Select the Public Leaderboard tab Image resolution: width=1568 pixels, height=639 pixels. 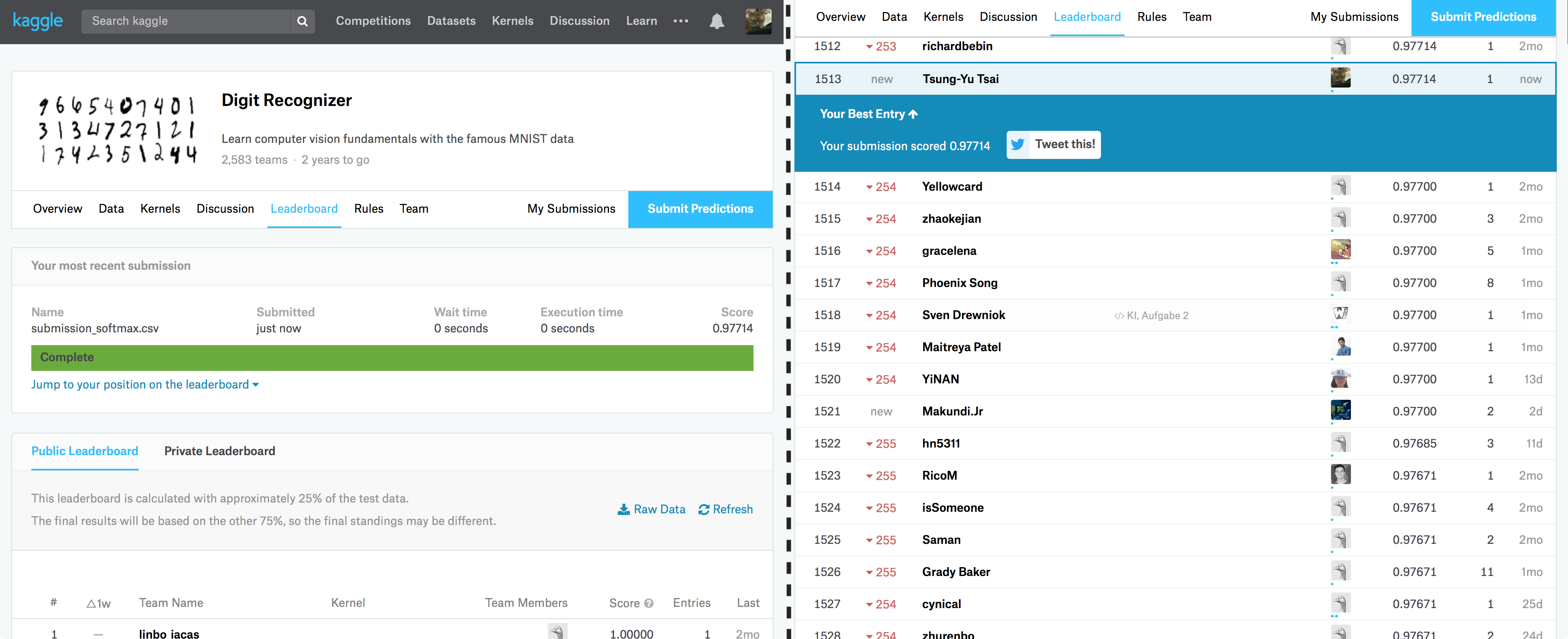(85, 451)
